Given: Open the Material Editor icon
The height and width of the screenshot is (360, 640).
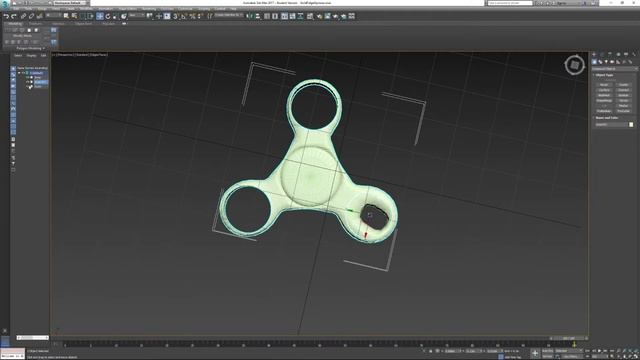Looking at the screenshot, I should pos(310,16).
